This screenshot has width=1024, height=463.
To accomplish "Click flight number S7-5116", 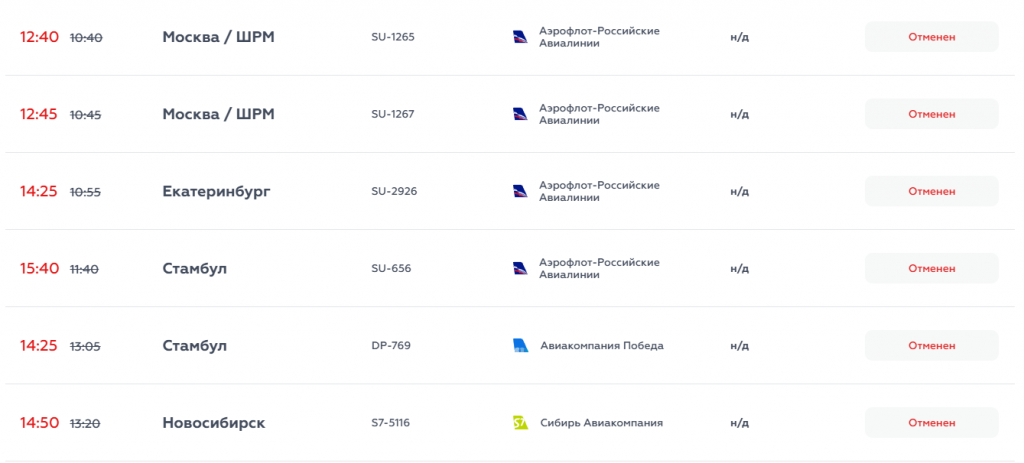I will (390, 423).
